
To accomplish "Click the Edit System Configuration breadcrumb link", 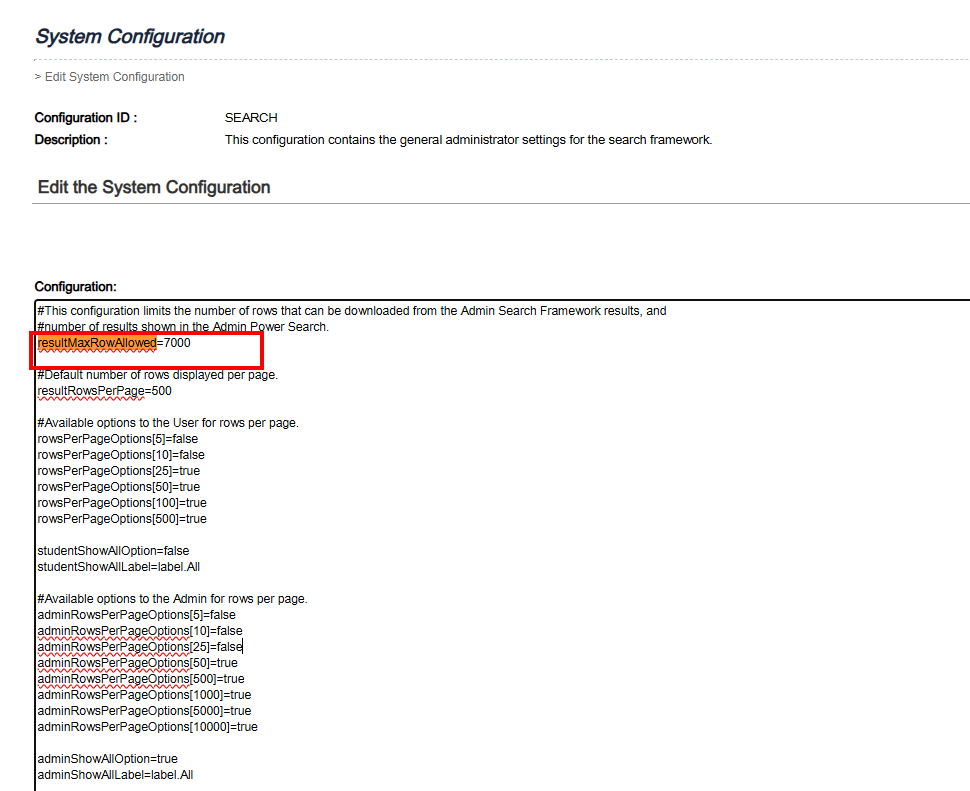I will 114,77.
